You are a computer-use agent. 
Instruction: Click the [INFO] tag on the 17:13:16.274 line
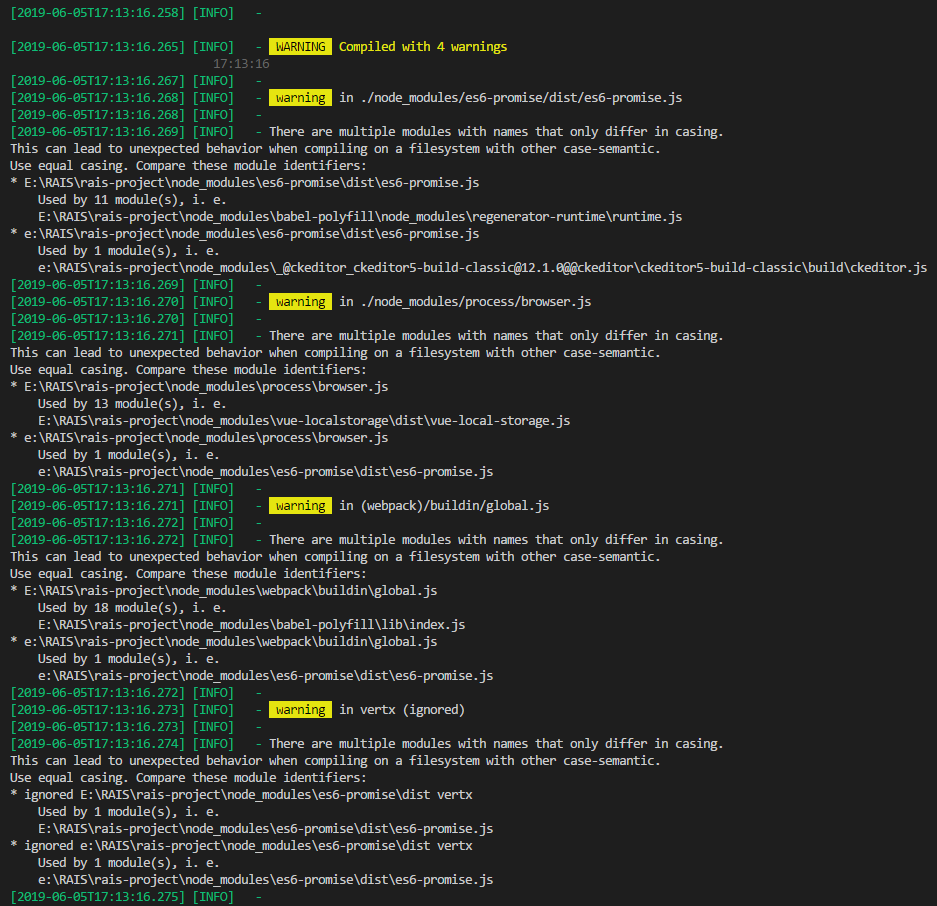pos(213,743)
